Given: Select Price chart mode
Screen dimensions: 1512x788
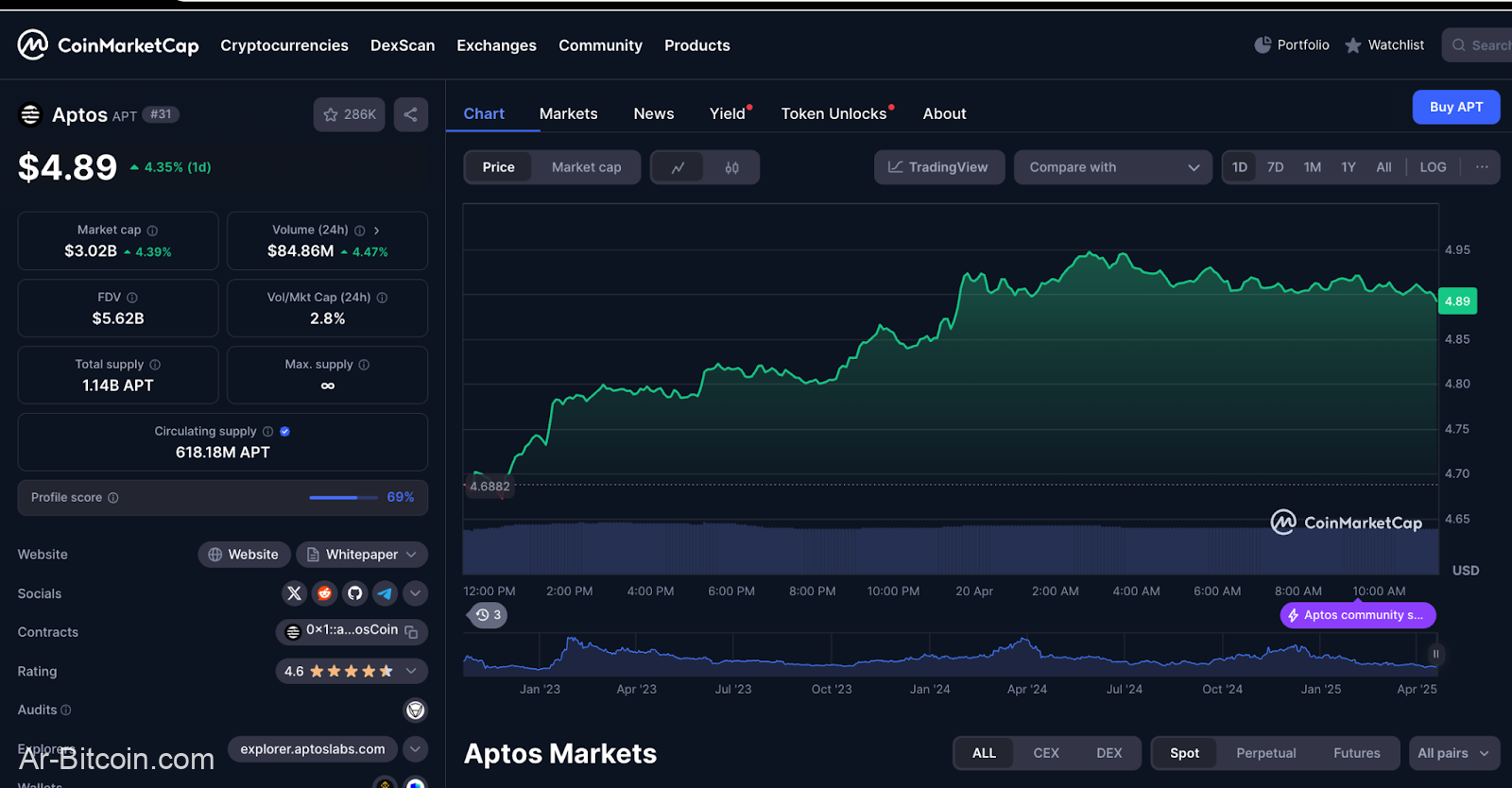Looking at the screenshot, I should (x=499, y=167).
